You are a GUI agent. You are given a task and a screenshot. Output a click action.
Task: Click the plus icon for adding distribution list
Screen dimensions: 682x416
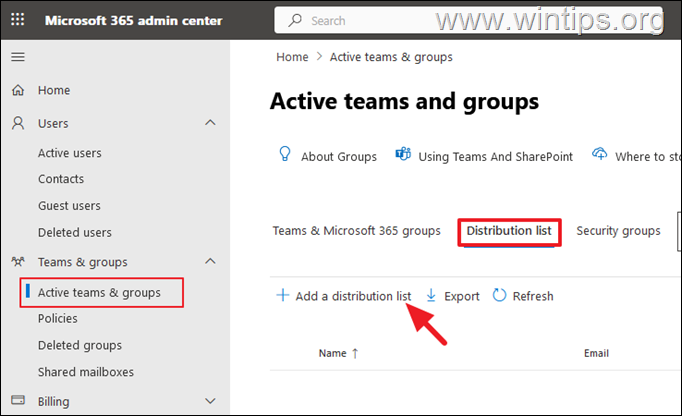[x=283, y=295]
